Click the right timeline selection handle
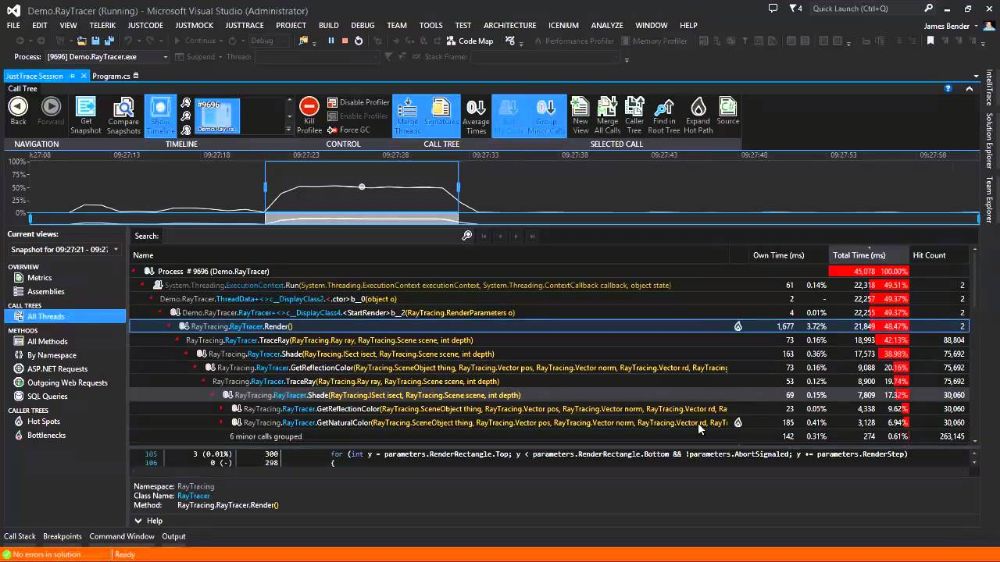This screenshot has height=562, width=1000. (459, 188)
